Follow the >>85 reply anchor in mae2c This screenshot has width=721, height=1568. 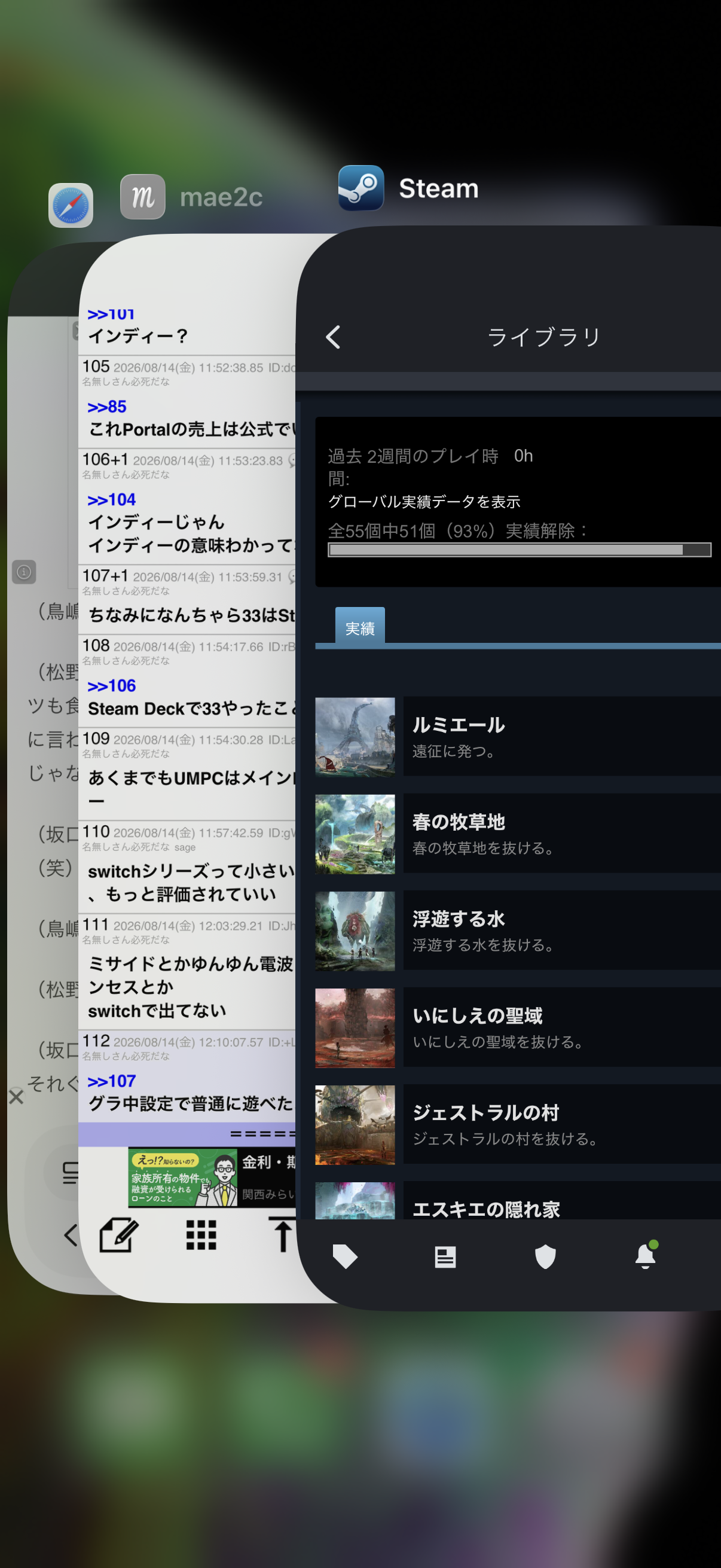tap(106, 407)
